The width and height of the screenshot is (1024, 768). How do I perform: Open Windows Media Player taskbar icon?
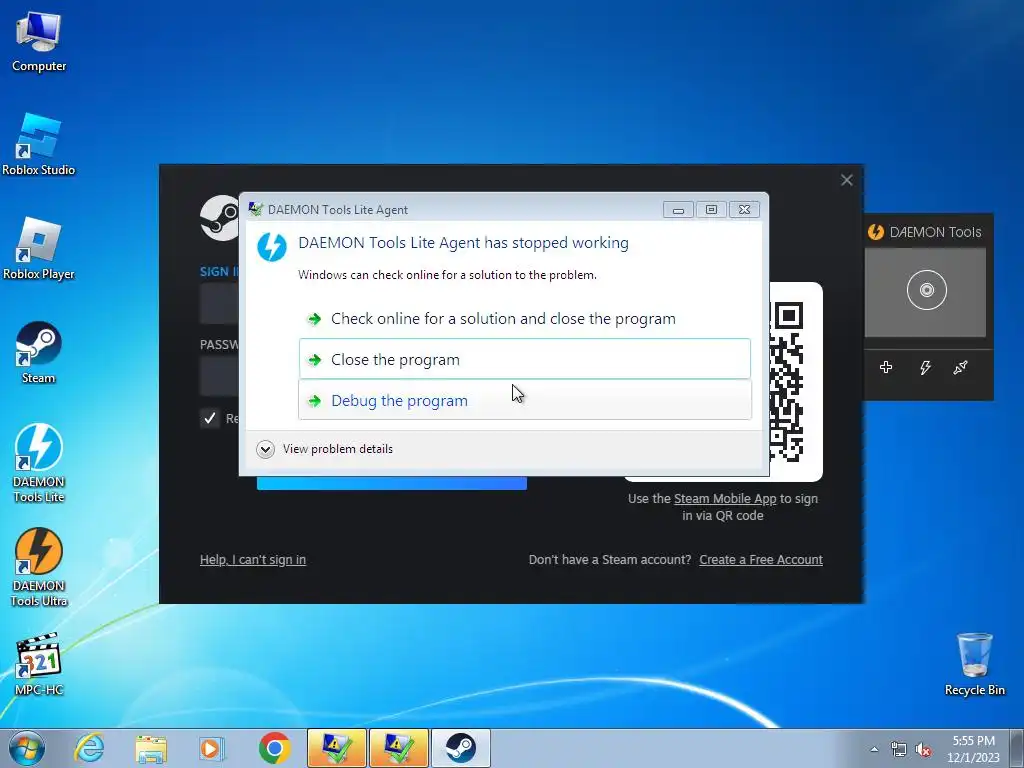pos(212,748)
